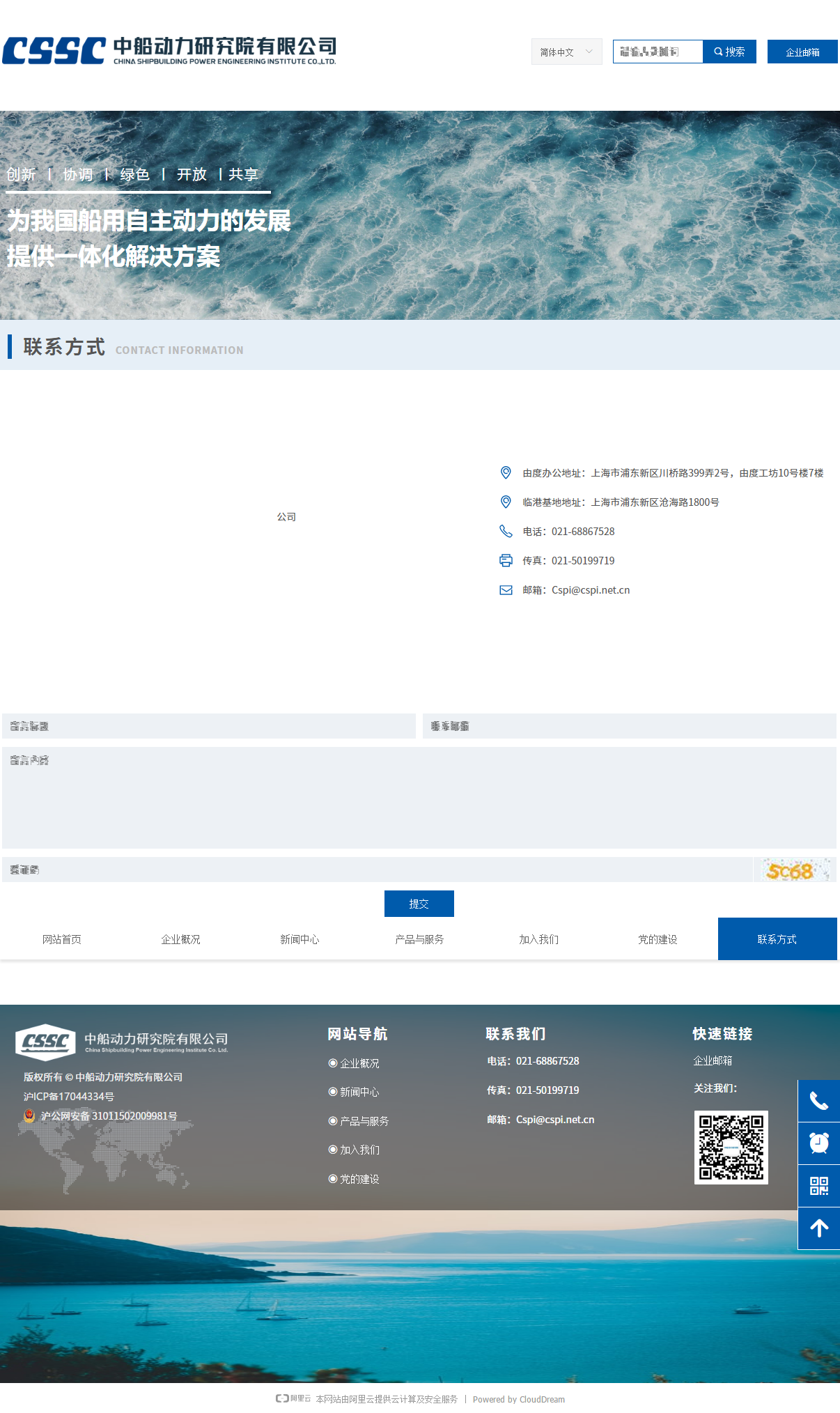This screenshot has height=1413, width=840.
Task: Click the fax printer icon
Action: [506, 561]
